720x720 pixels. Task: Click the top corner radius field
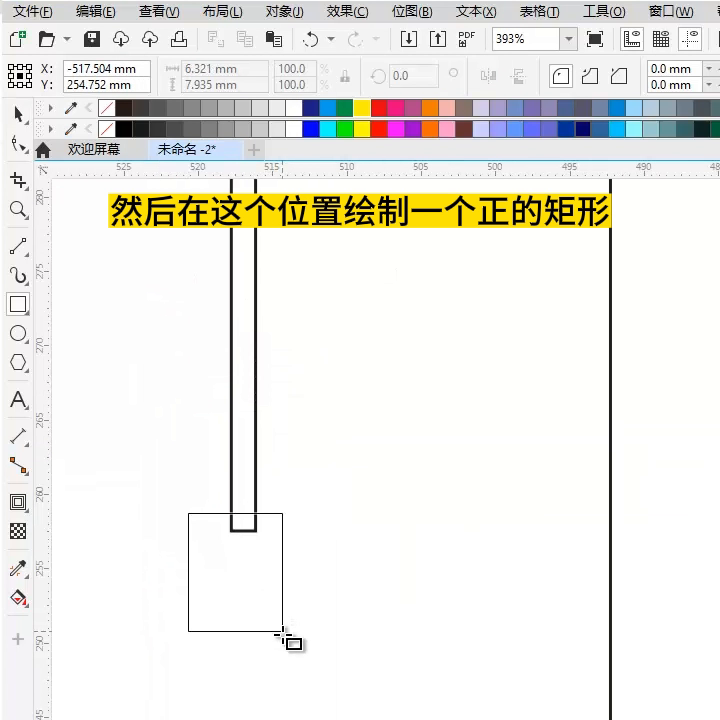[674, 69]
